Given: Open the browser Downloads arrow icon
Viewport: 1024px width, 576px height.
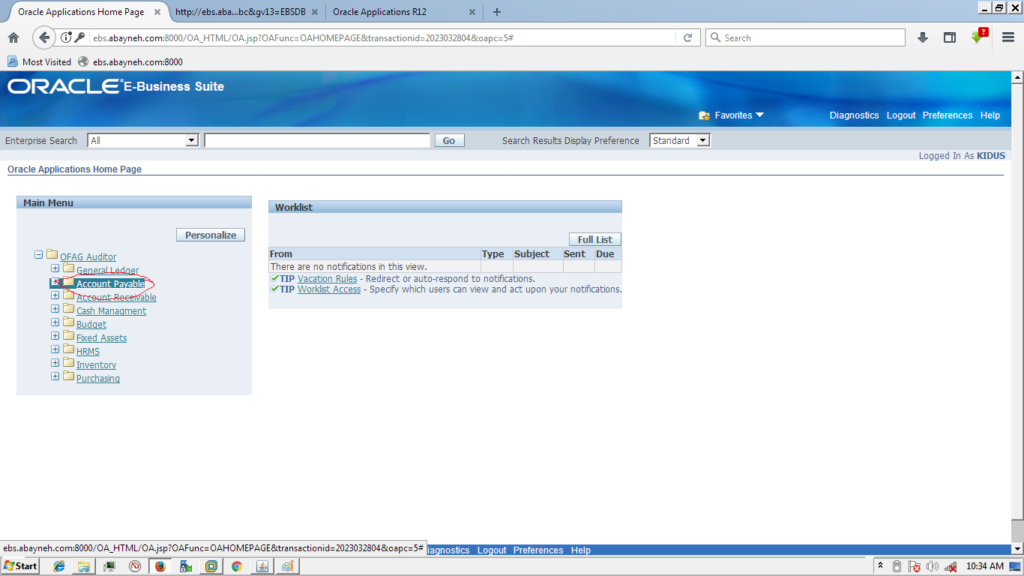Looking at the screenshot, I should [922, 38].
